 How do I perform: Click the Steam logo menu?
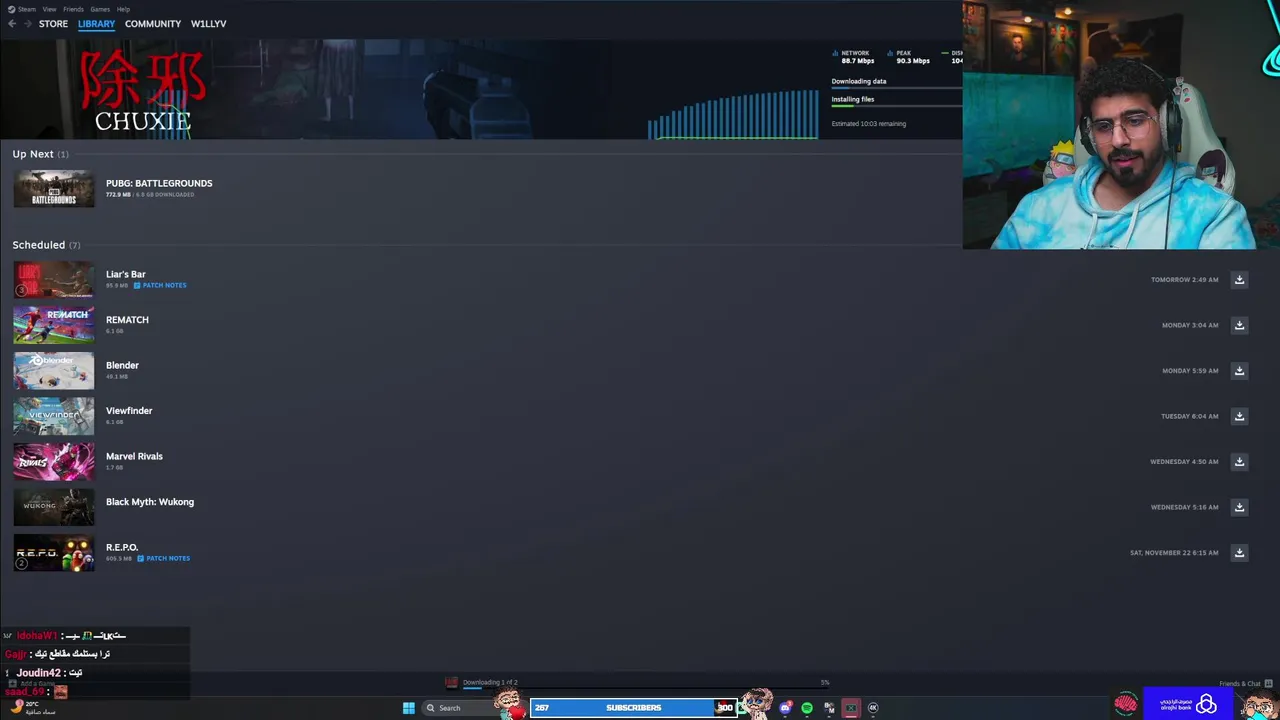(x=22, y=9)
